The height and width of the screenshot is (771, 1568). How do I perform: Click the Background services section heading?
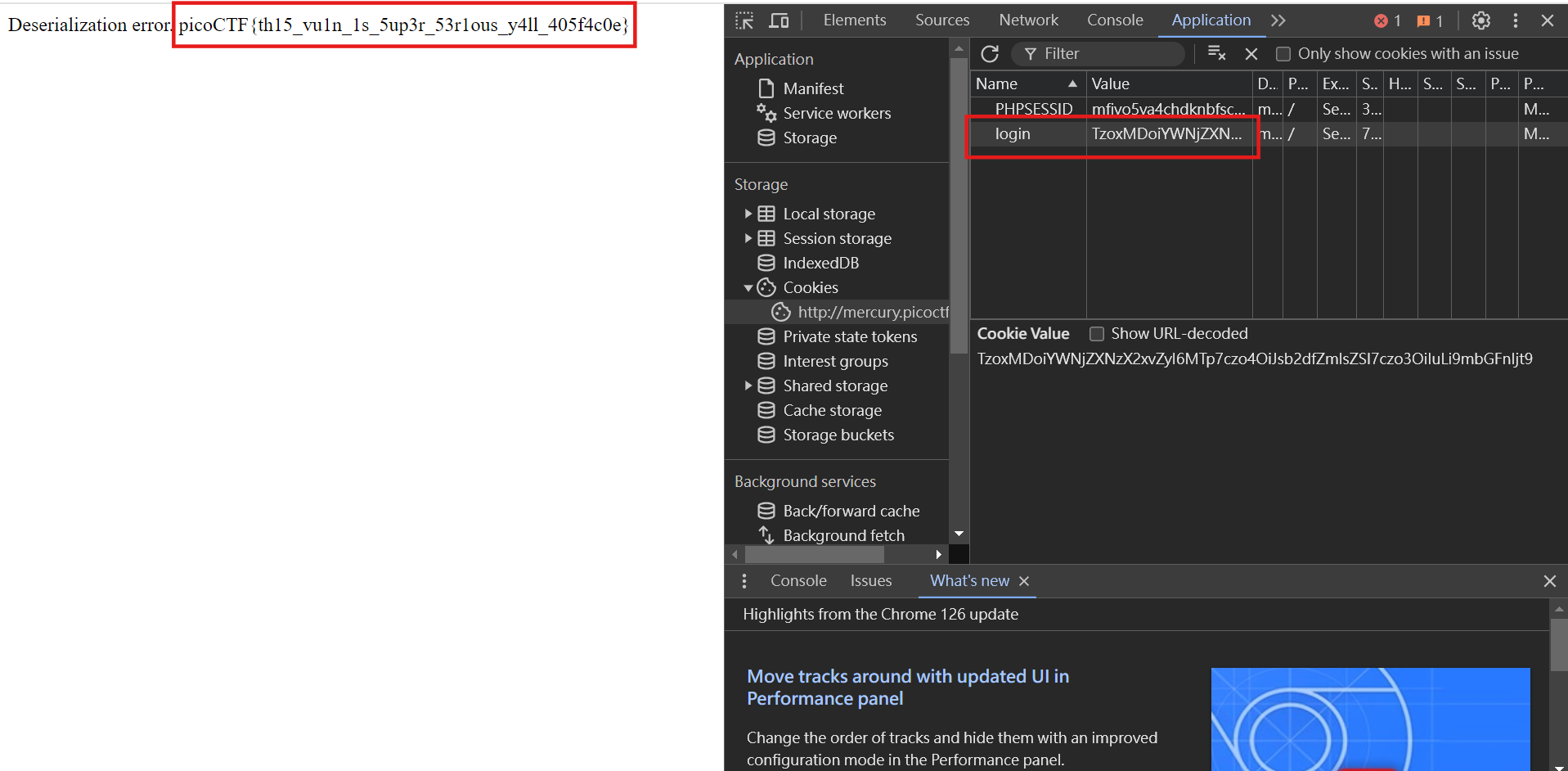805,481
